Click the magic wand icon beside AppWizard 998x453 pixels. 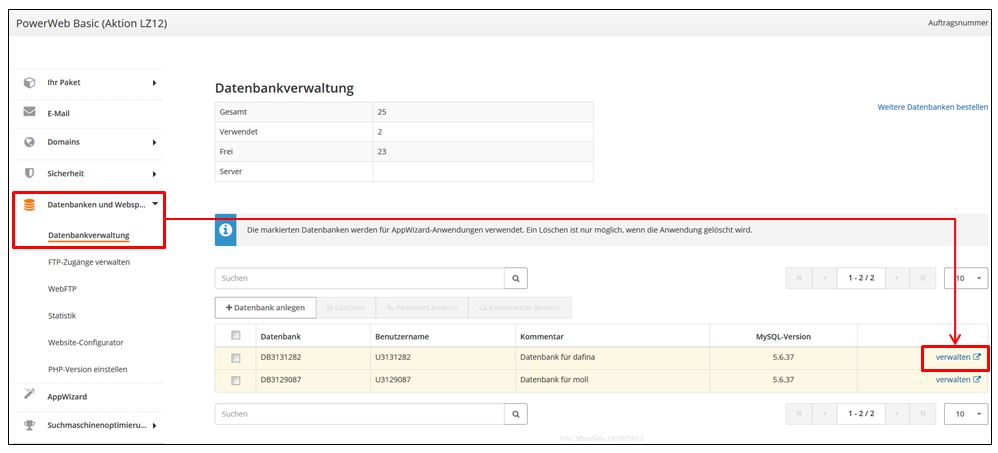click(29, 395)
